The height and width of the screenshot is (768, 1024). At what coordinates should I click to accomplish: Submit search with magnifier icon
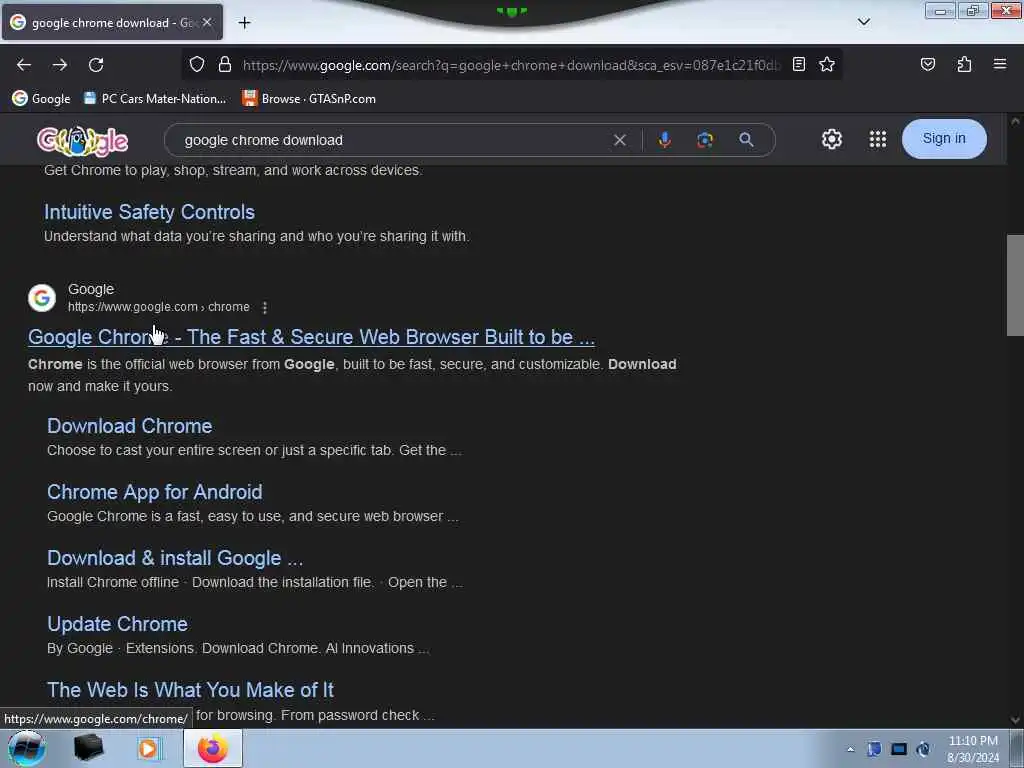(746, 140)
